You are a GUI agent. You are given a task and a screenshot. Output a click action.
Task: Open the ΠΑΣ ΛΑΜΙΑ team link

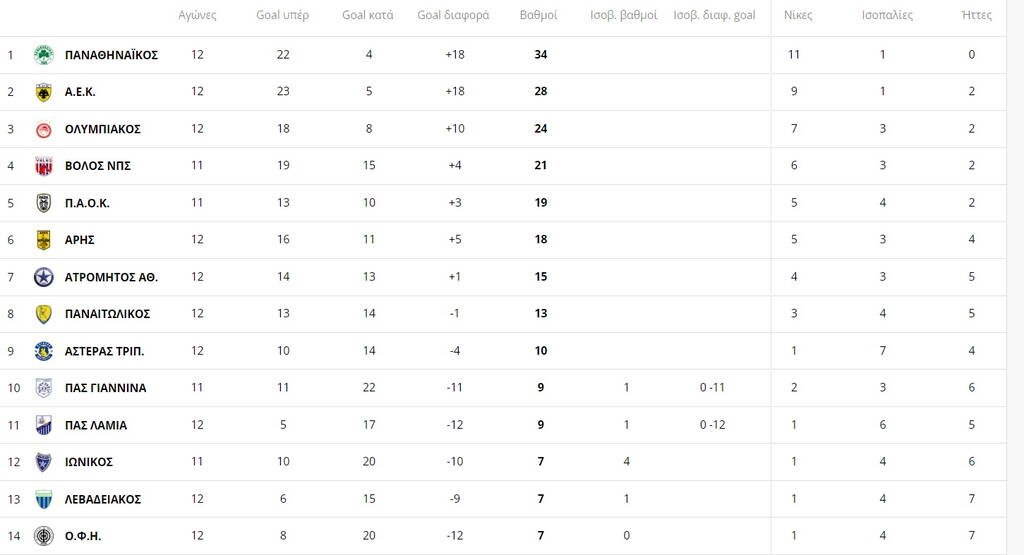click(95, 425)
